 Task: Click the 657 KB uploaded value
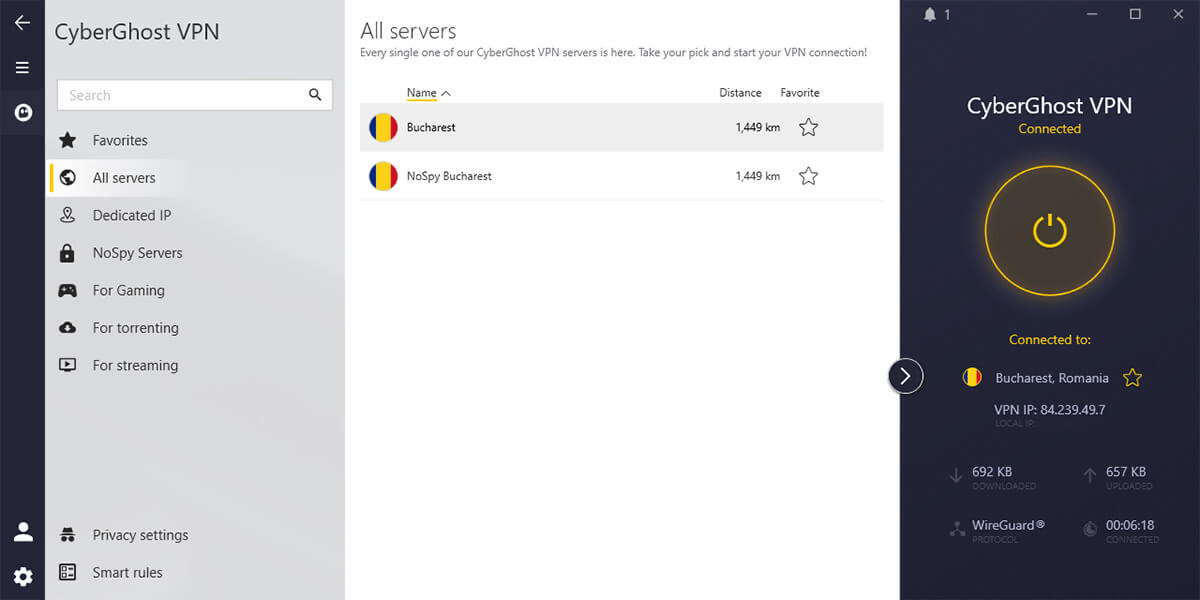coord(1126,471)
